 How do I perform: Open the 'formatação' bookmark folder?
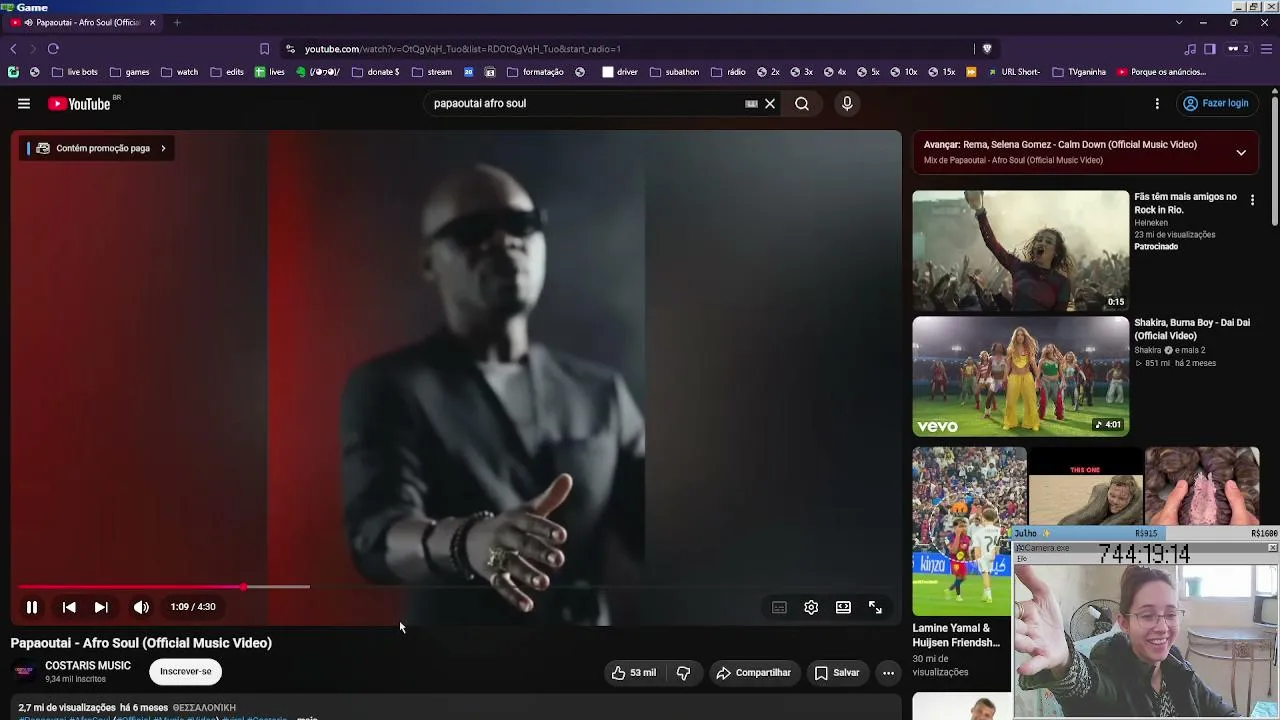tap(536, 72)
